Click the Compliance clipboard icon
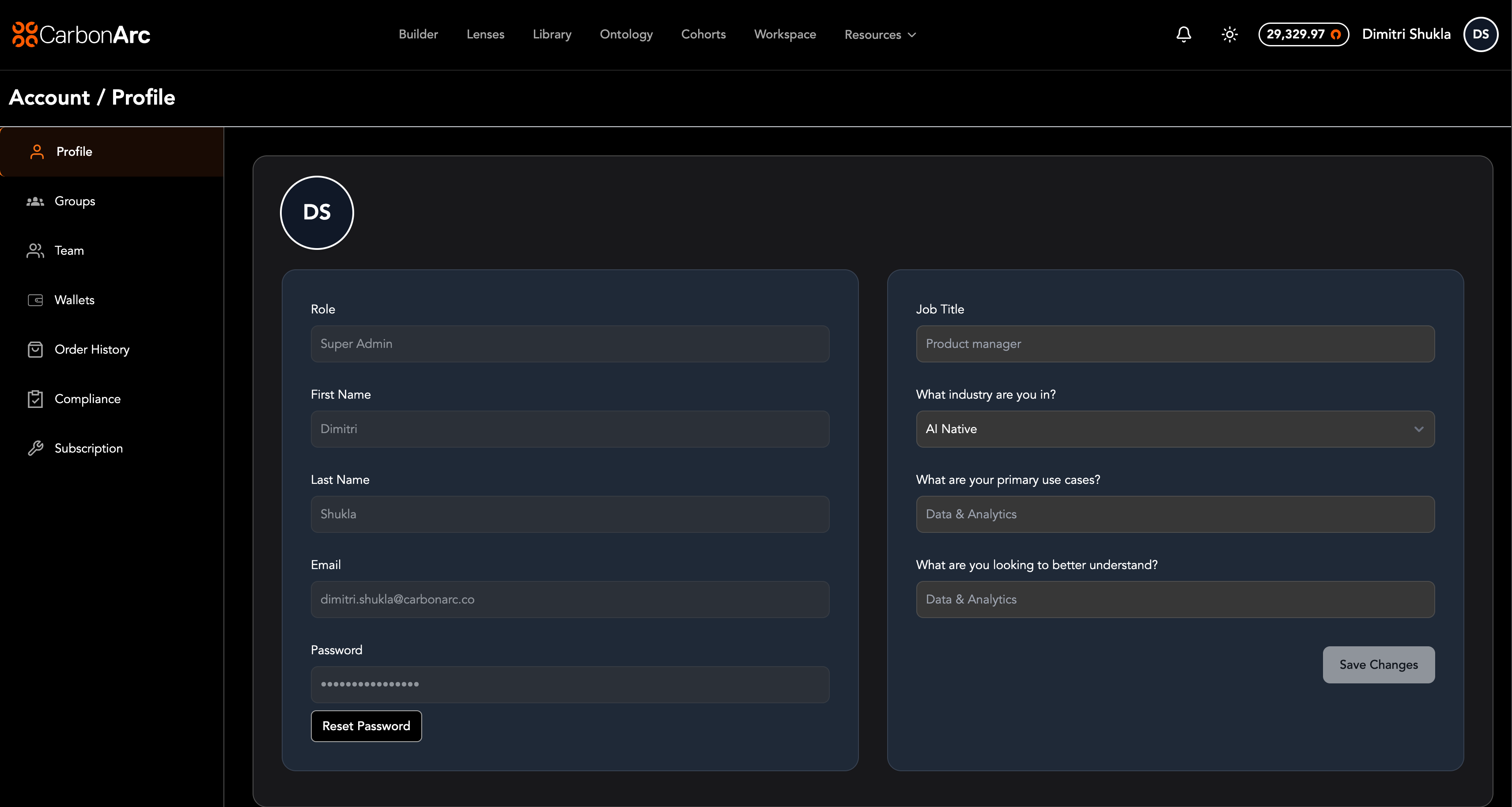Viewport: 1512px width, 807px height. click(x=35, y=399)
